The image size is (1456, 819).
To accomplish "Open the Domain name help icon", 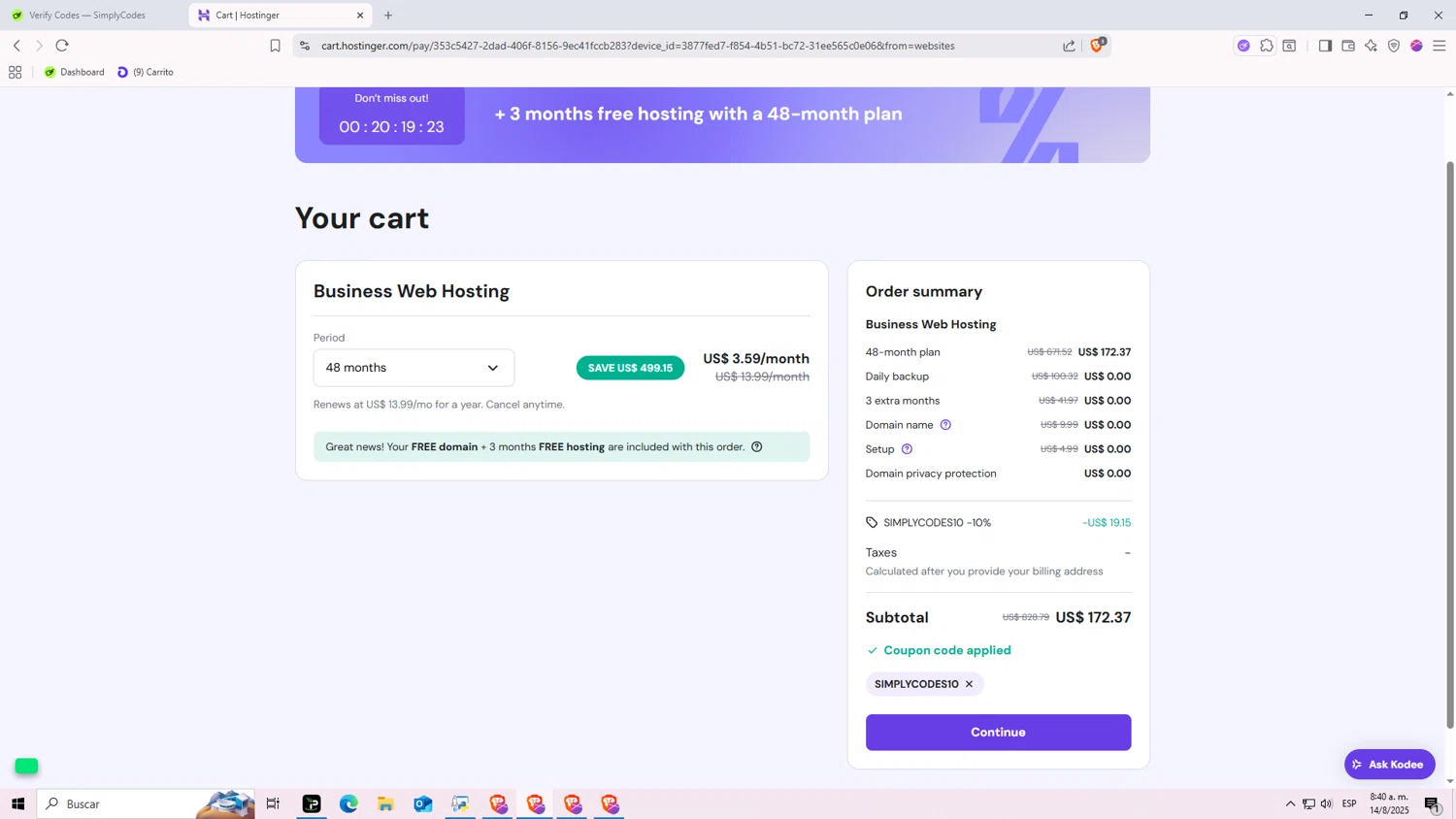I will 945,425.
